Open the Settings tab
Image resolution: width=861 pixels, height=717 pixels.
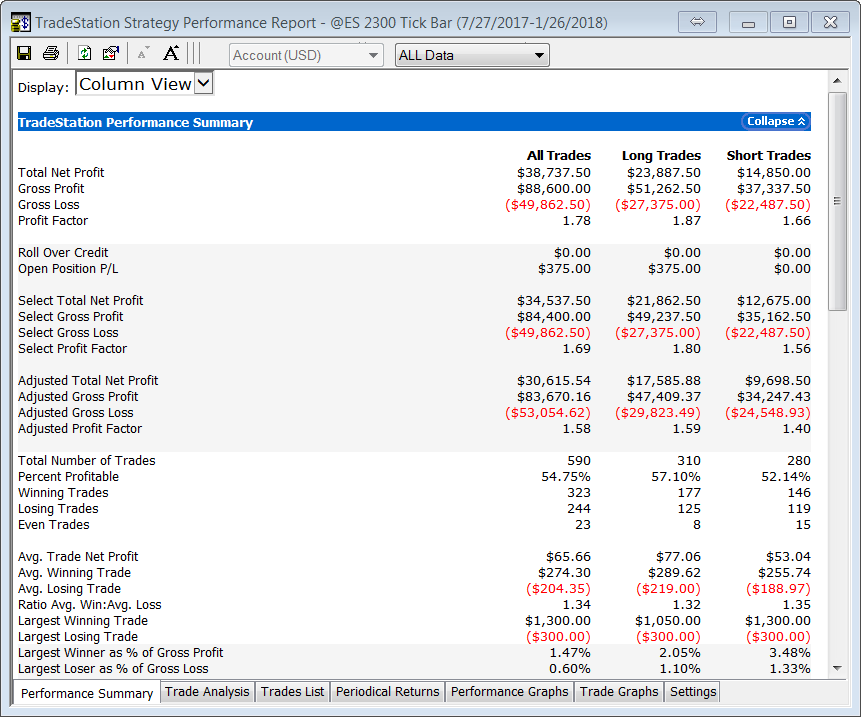(693, 692)
